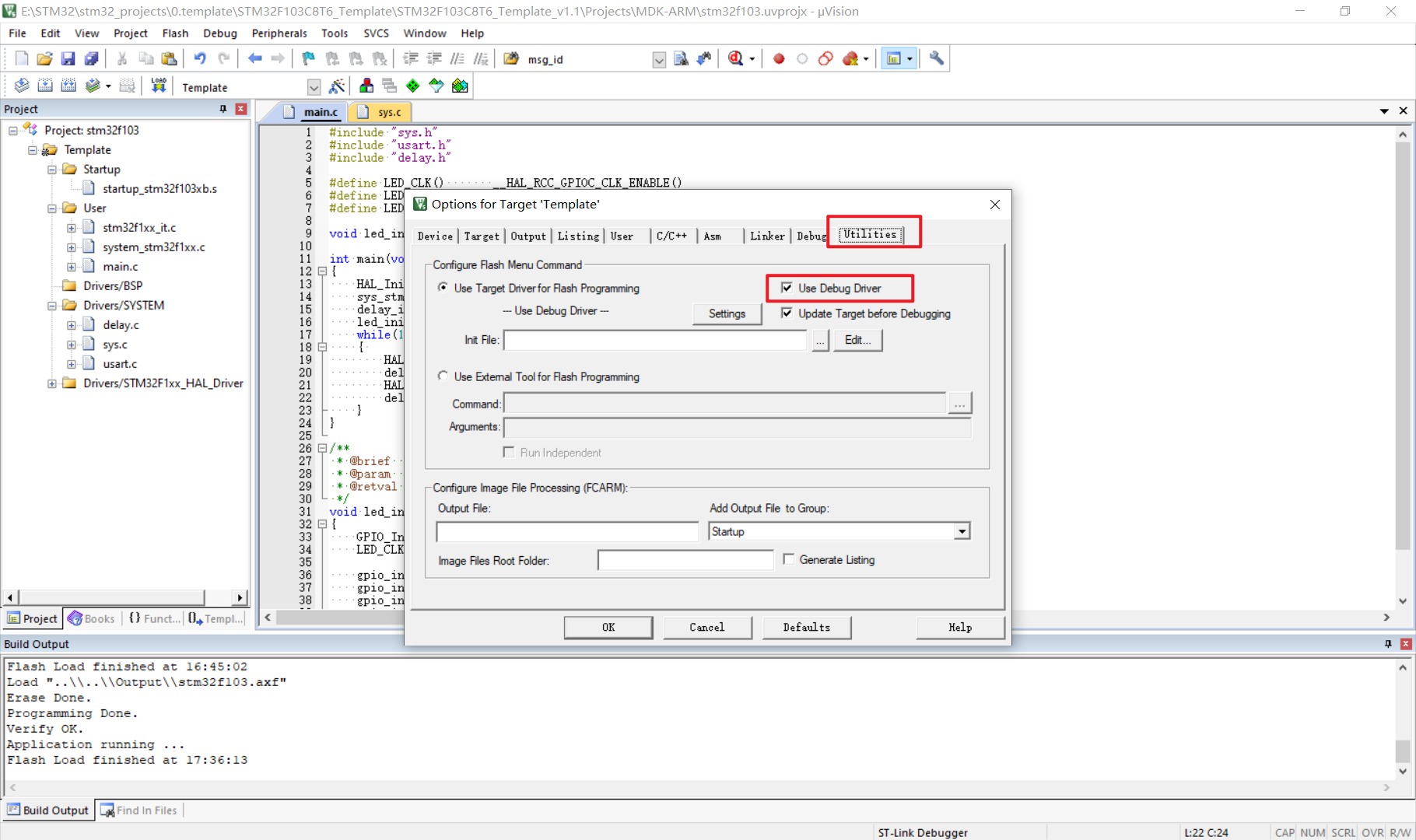Start debug session magnifier icon
The height and width of the screenshot is (840, 1416).
coord(735,58)
